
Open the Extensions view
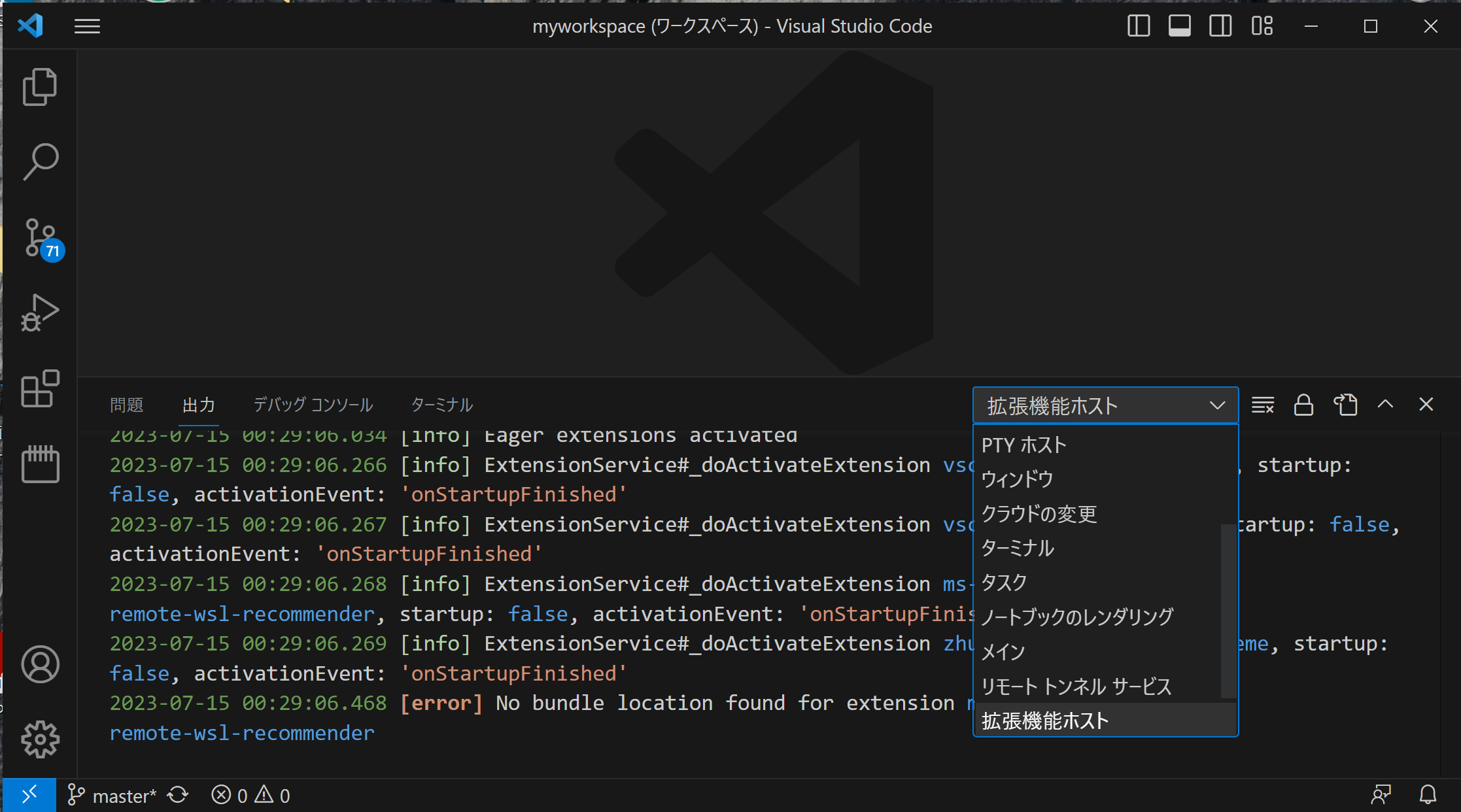(40, 389)
